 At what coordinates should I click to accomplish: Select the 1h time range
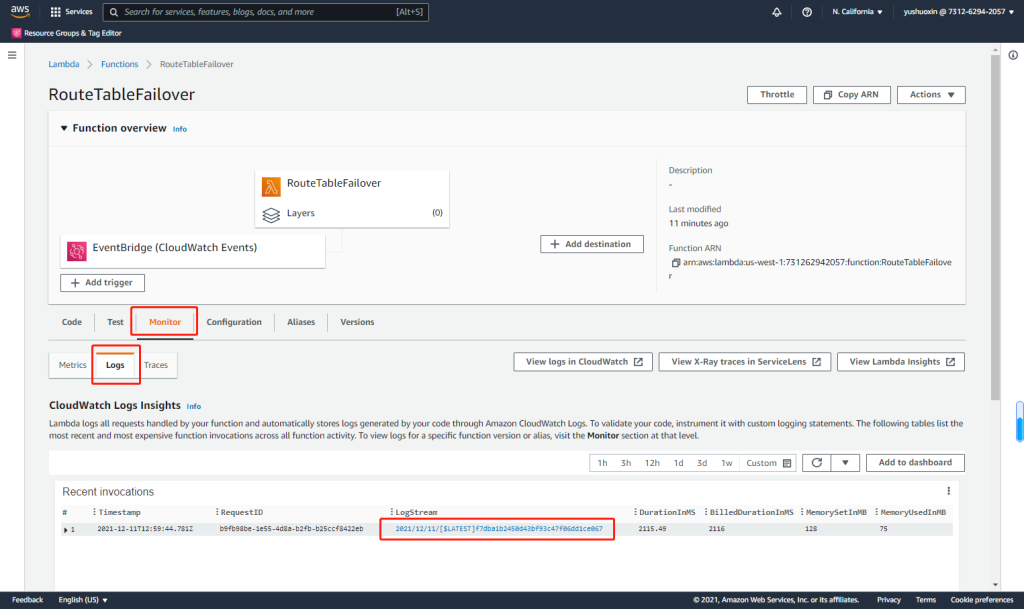pos(602,463)
